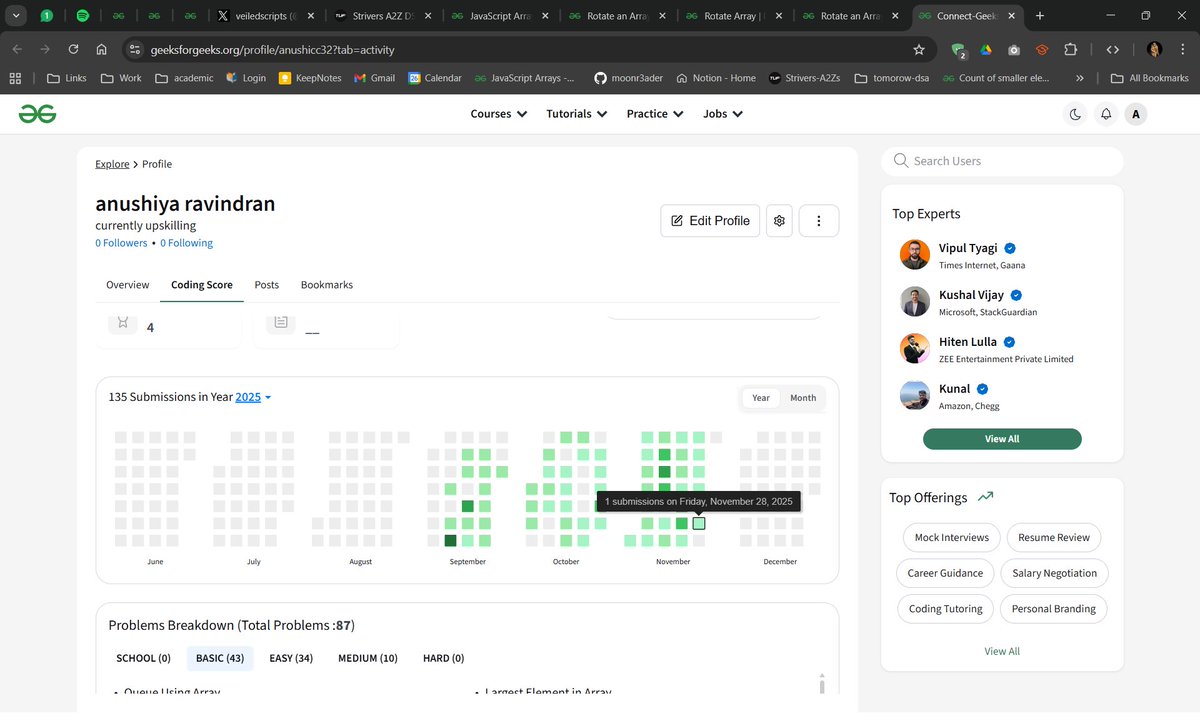This screenshot has height=713, width=1200.
Task: Click the highlighted November 28 heatmap cell
Action: pos(699,523)
